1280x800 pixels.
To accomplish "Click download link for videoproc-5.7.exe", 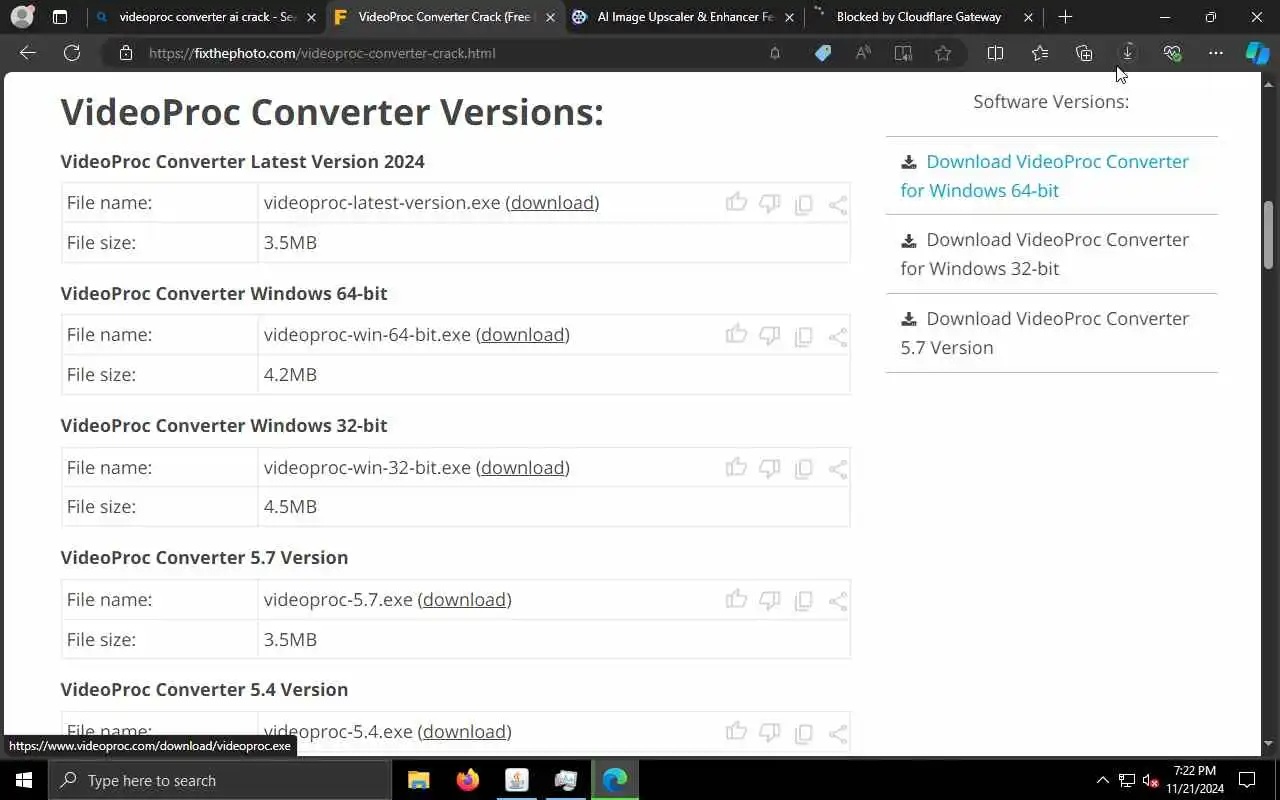I will 464,599.
